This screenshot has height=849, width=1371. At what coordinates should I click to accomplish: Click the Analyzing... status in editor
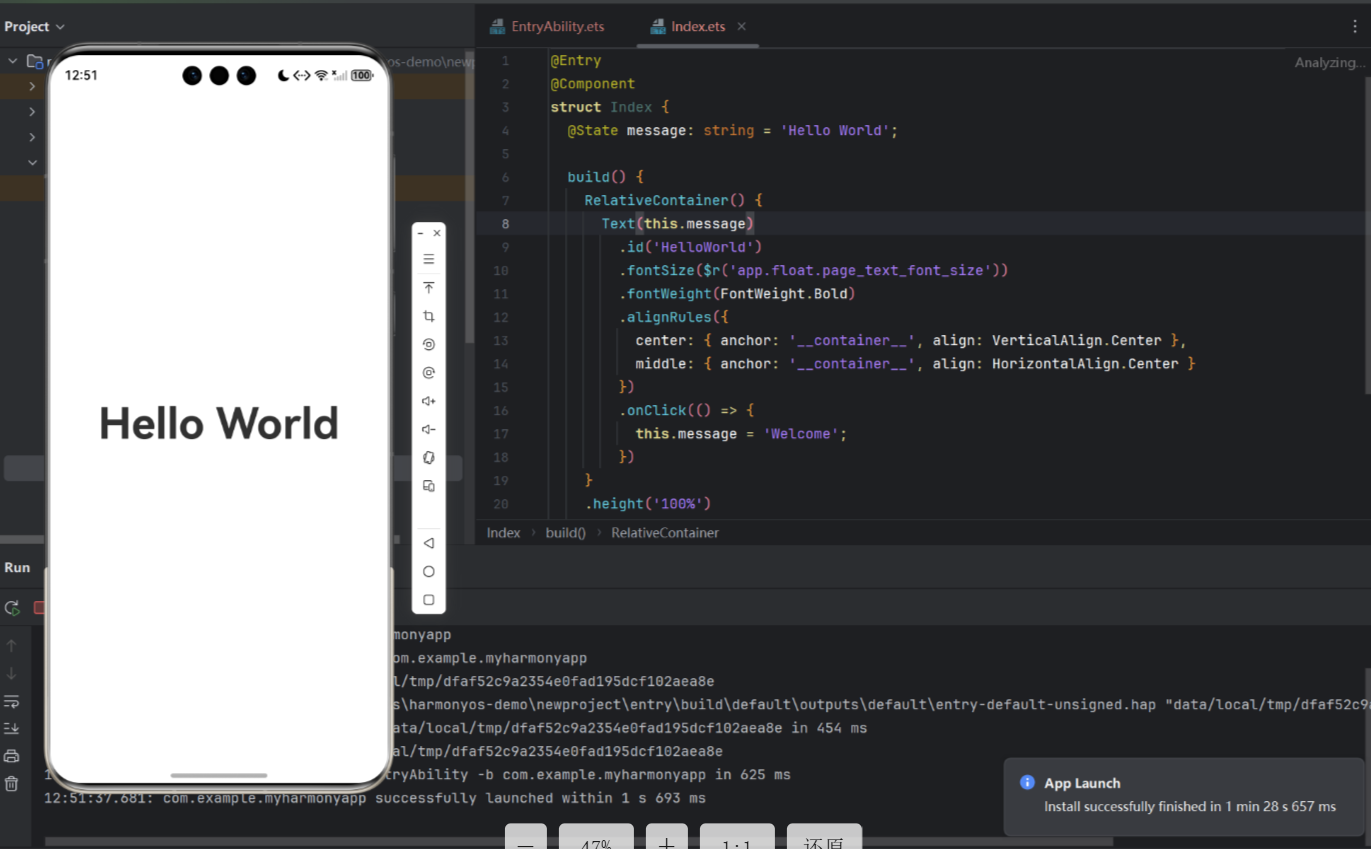(1329, 62)
